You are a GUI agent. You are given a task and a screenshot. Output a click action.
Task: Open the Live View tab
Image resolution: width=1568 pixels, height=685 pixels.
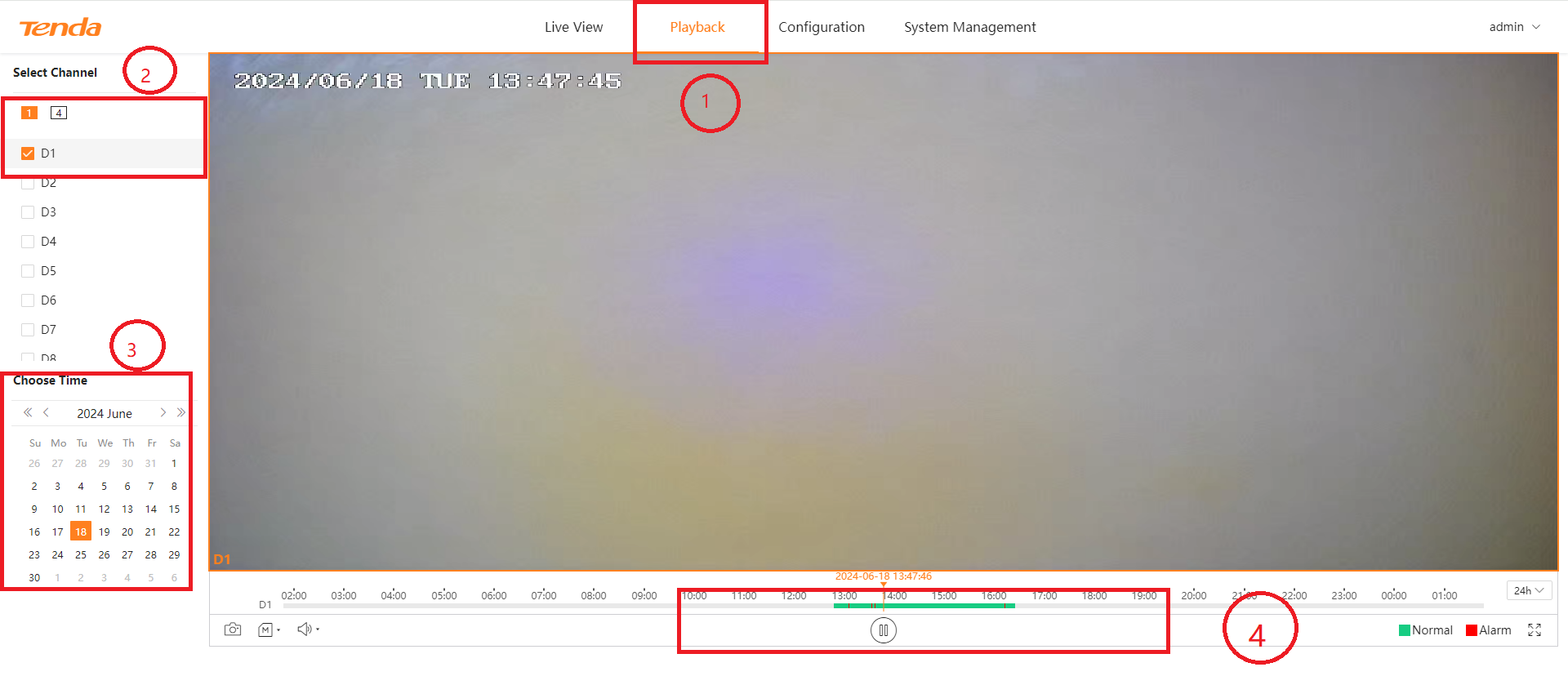[x=573, y=27]
